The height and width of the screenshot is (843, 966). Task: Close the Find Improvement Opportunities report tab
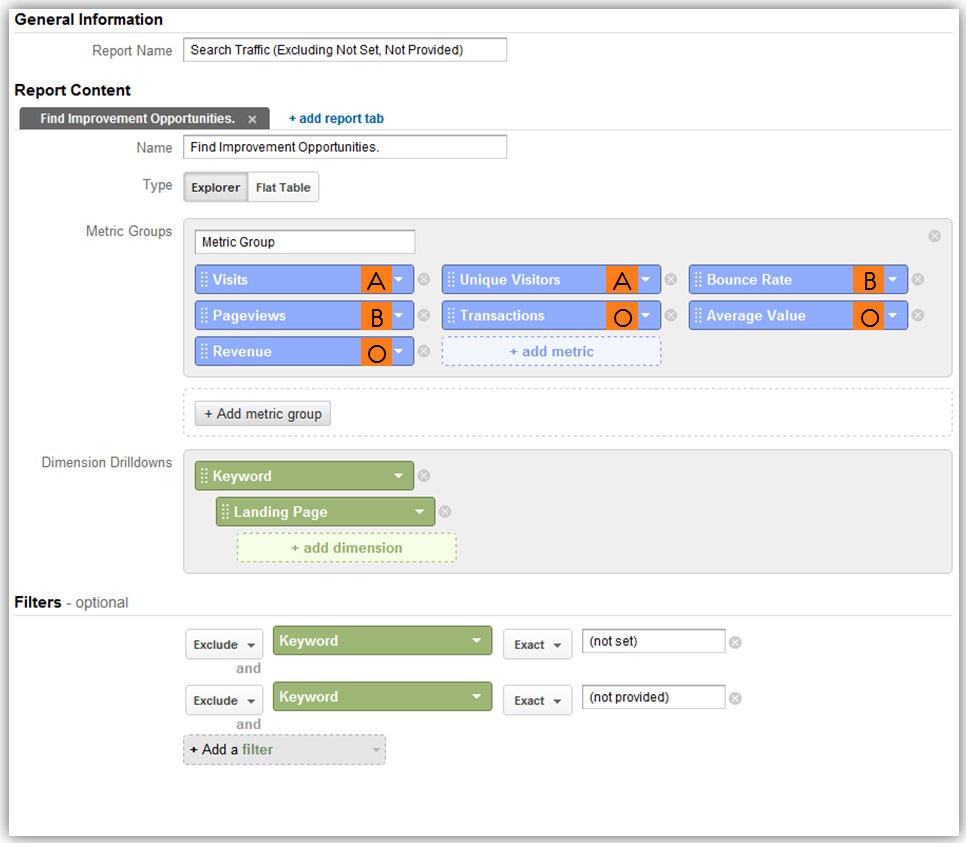pos(253,118)
